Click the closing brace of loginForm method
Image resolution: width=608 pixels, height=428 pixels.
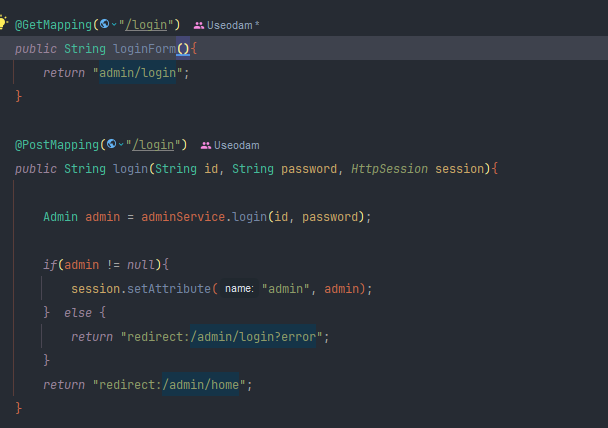pos(18,96)
